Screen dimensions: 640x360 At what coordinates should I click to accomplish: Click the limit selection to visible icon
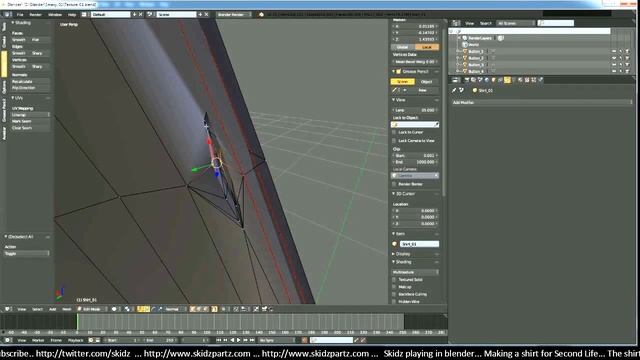[214, 309]
